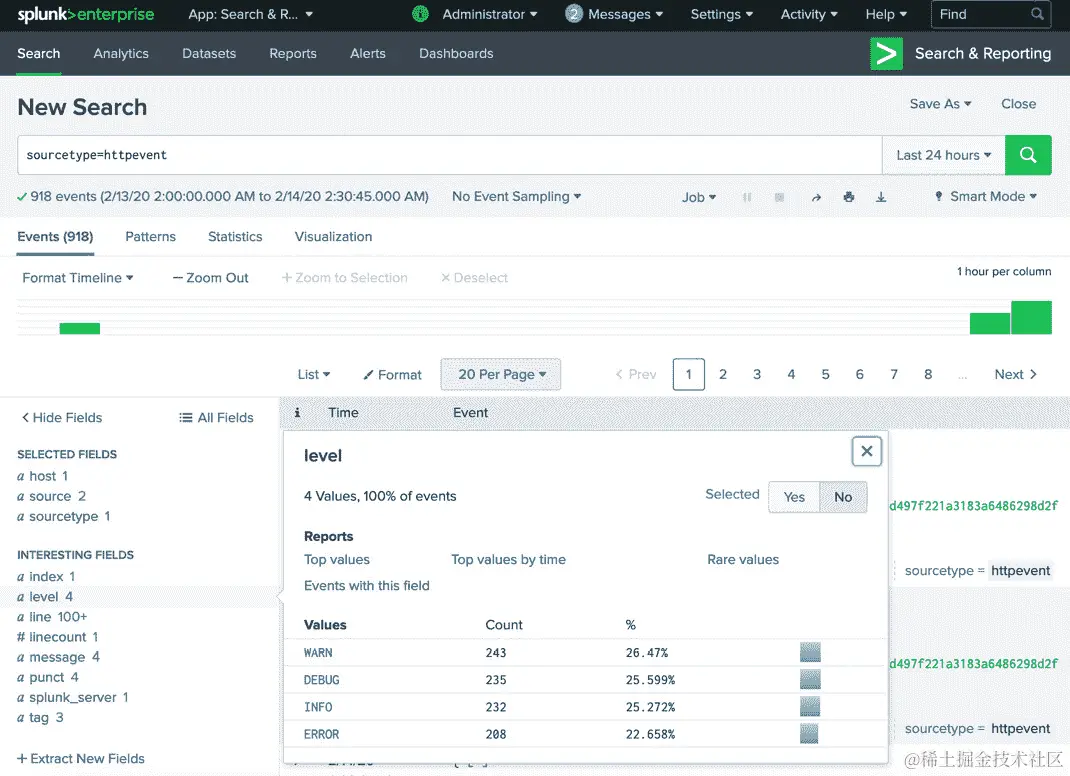This screenshot has width=1070, height=776.
Task: Go to the Next results page
Action: [1015, 375]
